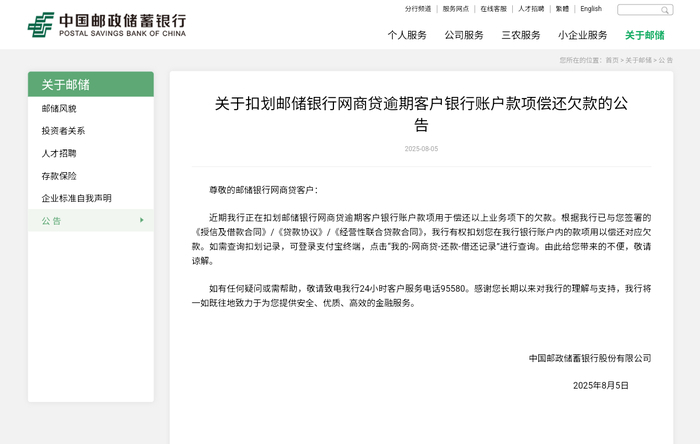
Task: Select 企业标准自我声明 in the sidebar
Action: [76, 198]
